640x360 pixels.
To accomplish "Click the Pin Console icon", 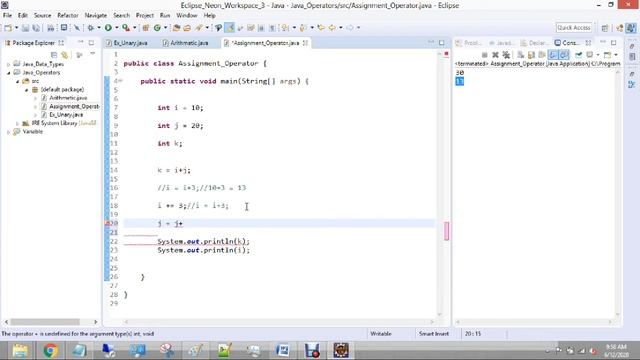I will [578, 55].
